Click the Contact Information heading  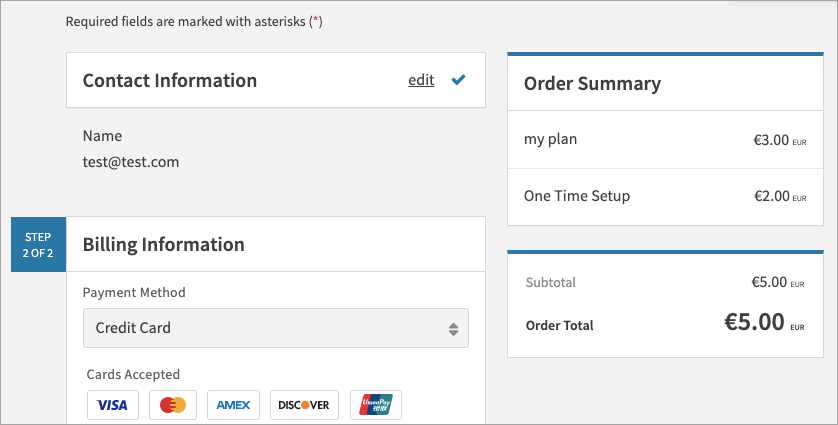click(170, 80)
